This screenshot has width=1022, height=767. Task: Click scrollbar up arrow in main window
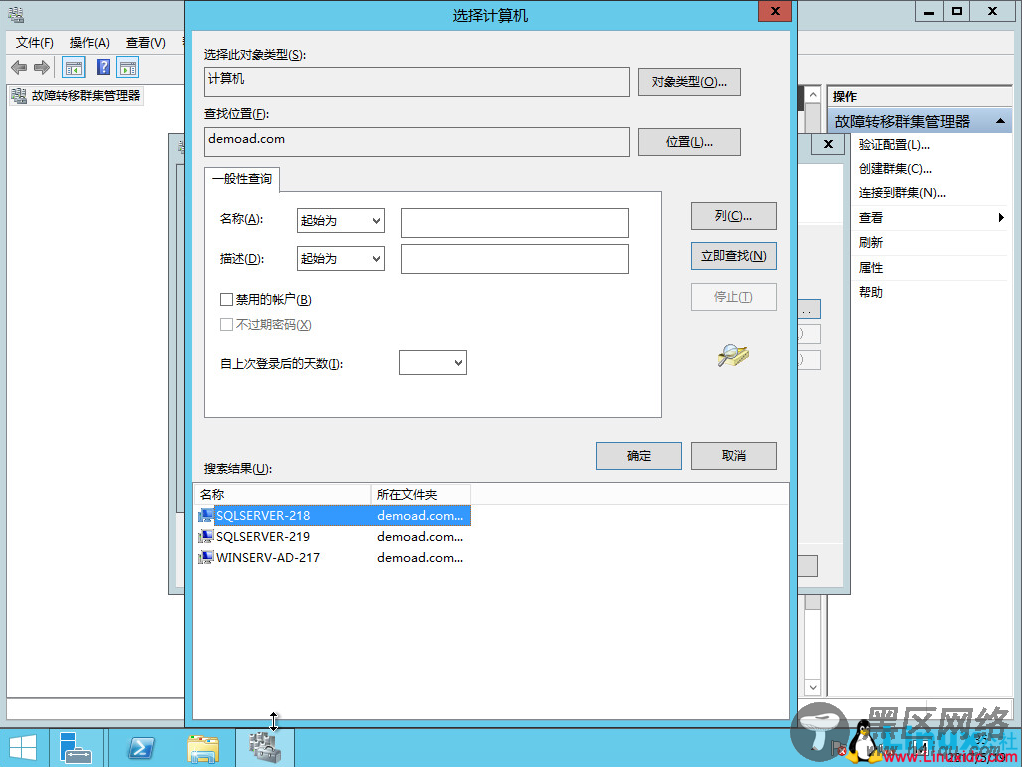(813, 95)
